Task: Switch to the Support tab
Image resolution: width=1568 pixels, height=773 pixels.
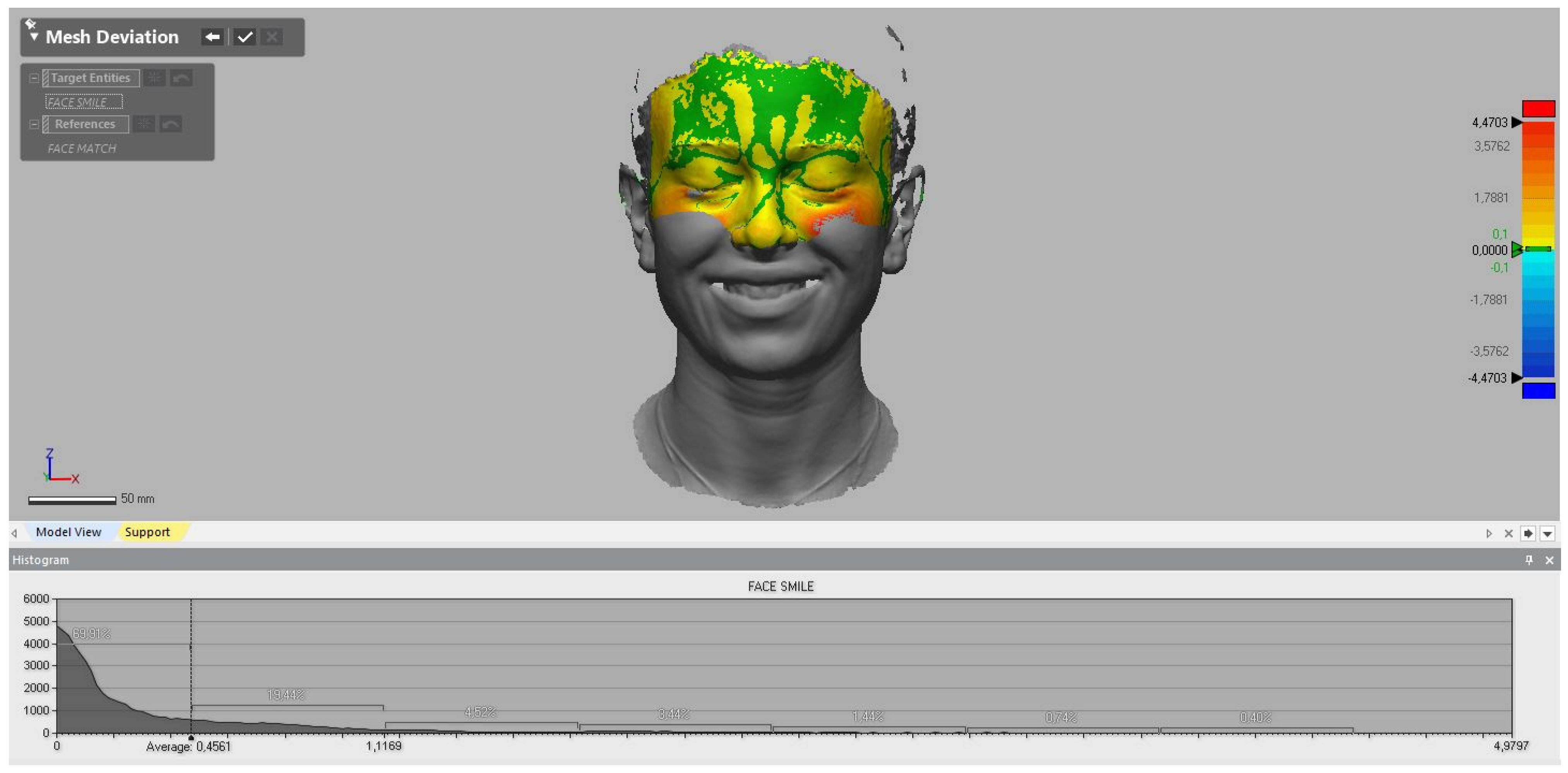Action: pos(147,532)
